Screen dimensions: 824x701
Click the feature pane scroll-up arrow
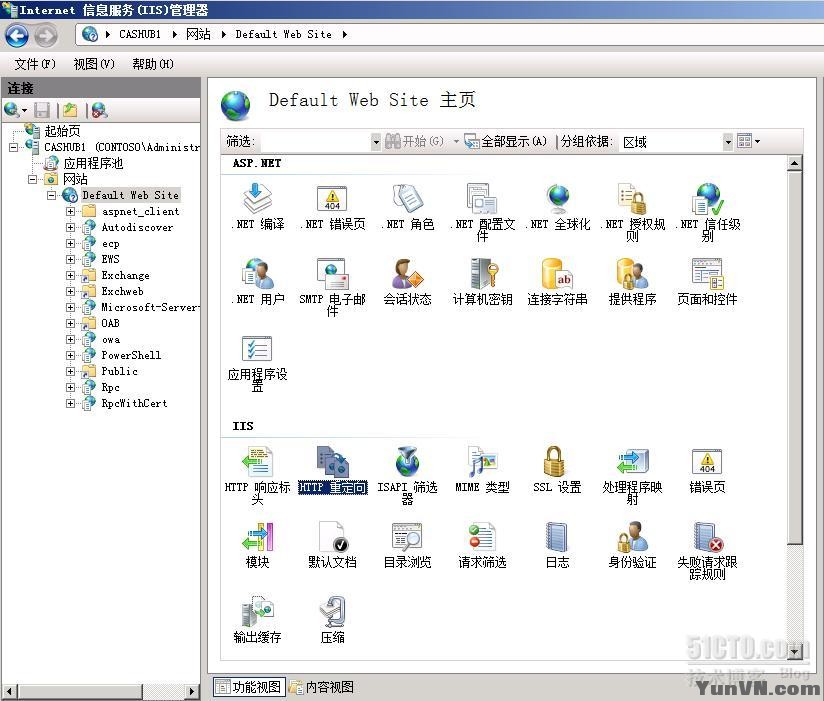point(795,163)
